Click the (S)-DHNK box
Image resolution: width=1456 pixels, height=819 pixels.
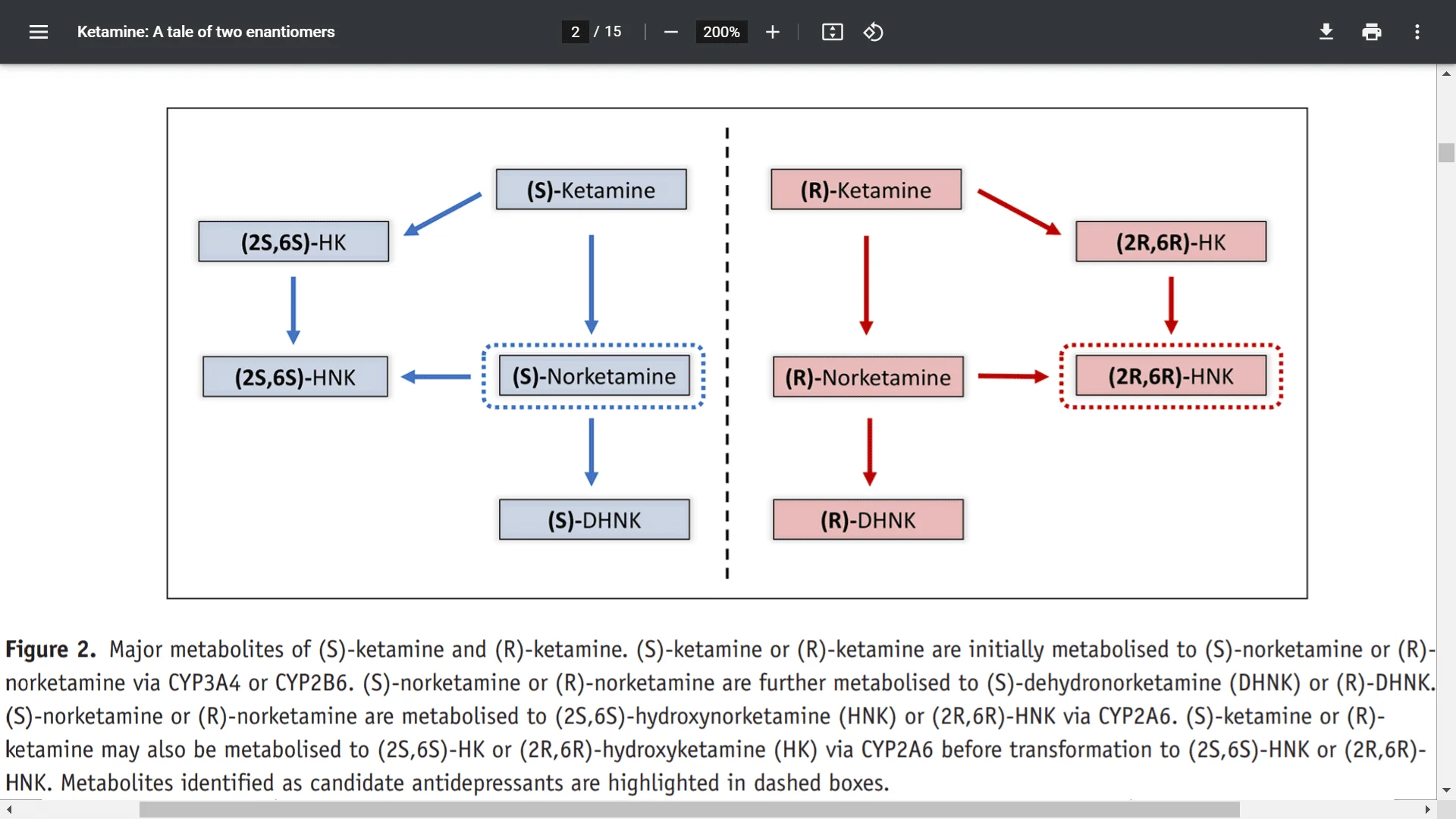pos(595,519)
